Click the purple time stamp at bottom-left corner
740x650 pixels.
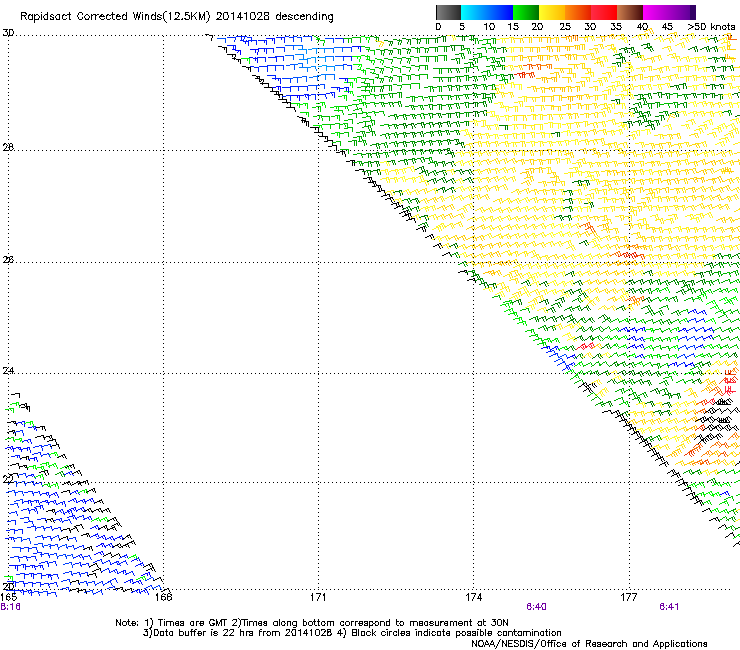coord(10,607)
